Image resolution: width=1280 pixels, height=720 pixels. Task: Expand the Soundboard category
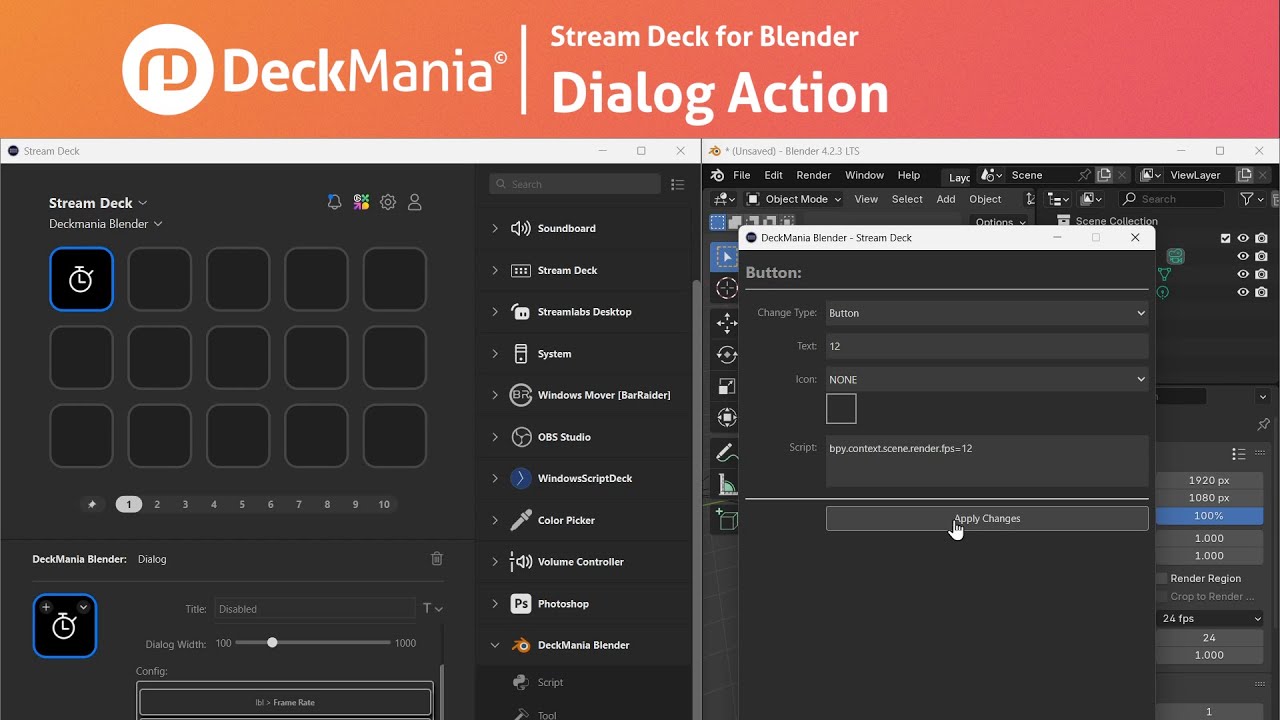point(495,228)
